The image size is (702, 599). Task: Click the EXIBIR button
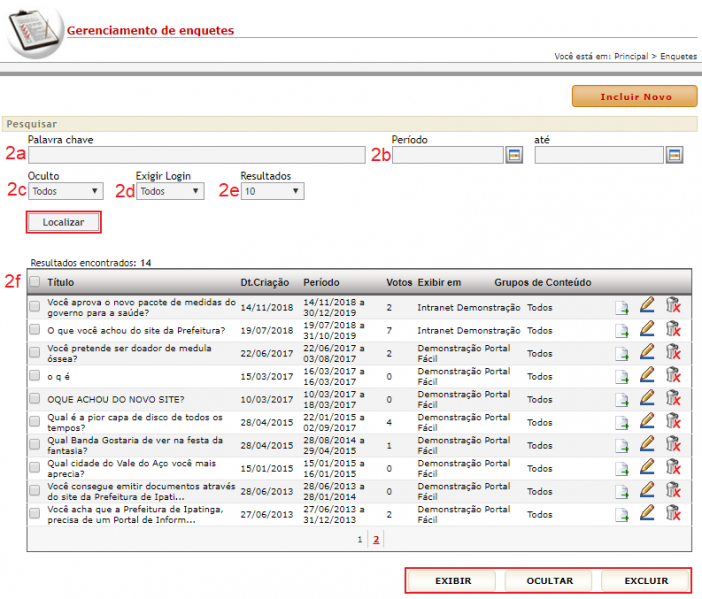(453, 581)
